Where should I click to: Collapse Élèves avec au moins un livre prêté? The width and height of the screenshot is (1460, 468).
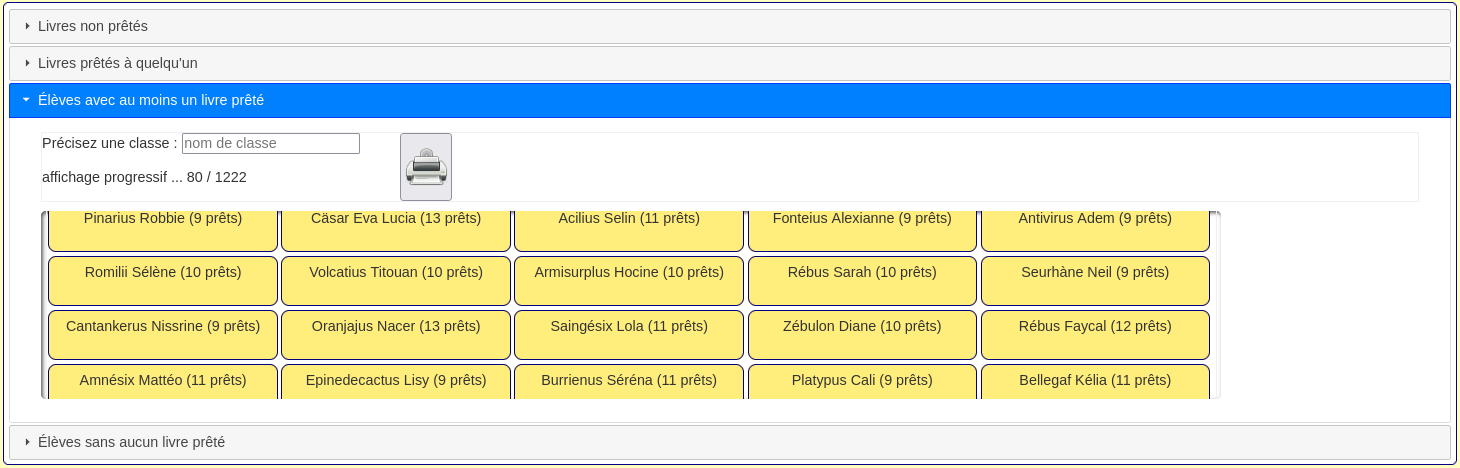coord(150,100)
